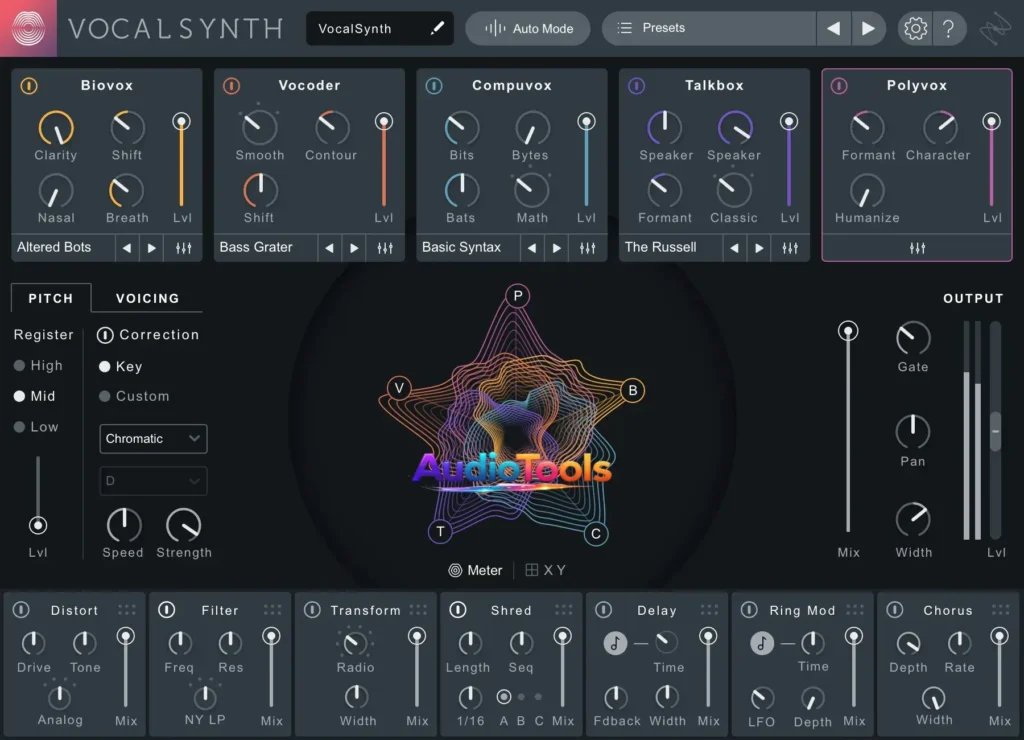
Task: Enable Auto Mode
Action: coord(527,28)
